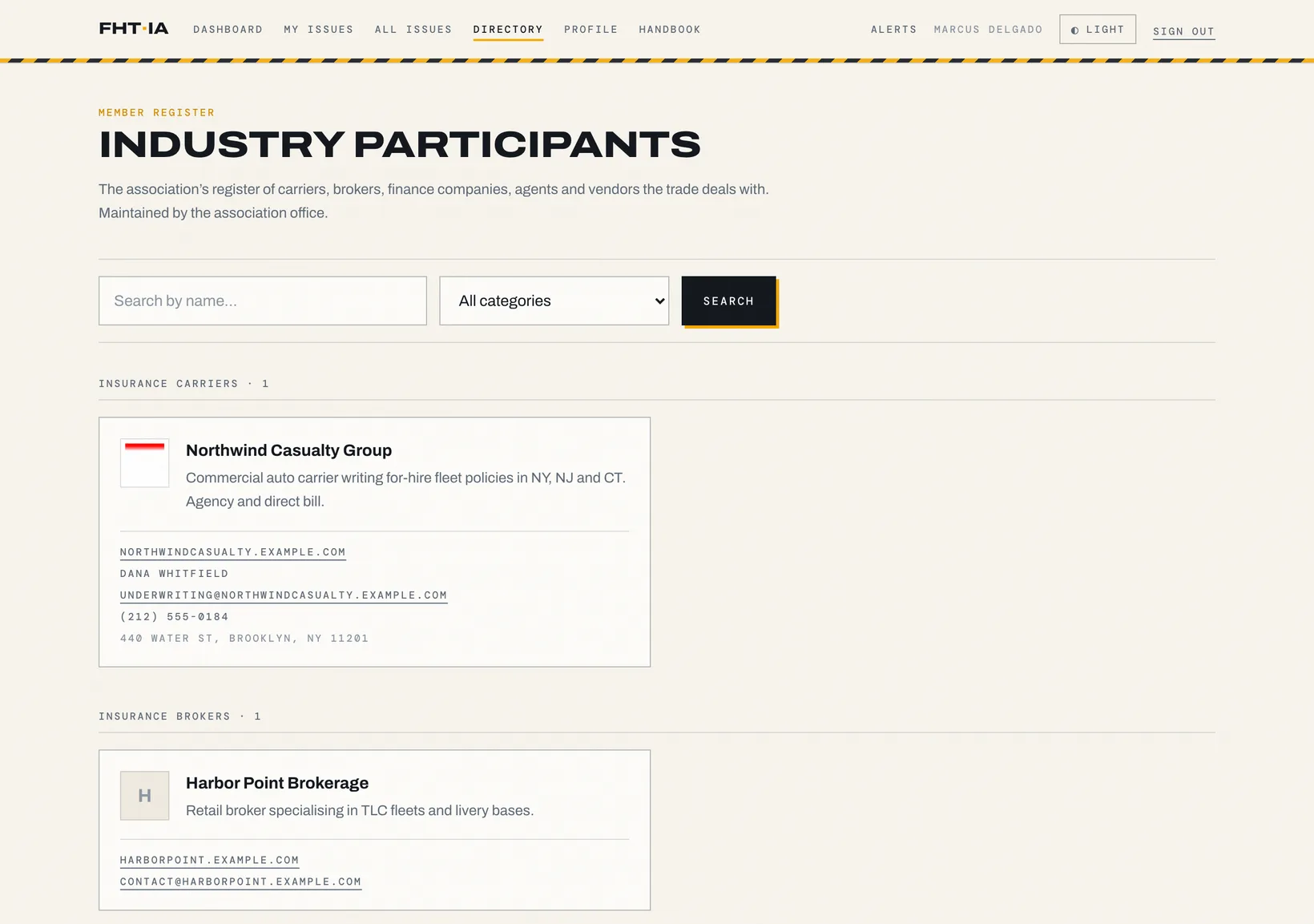Click the Industry Participants page title
This screenshot has width=1314, height=924.
point(400,144)
